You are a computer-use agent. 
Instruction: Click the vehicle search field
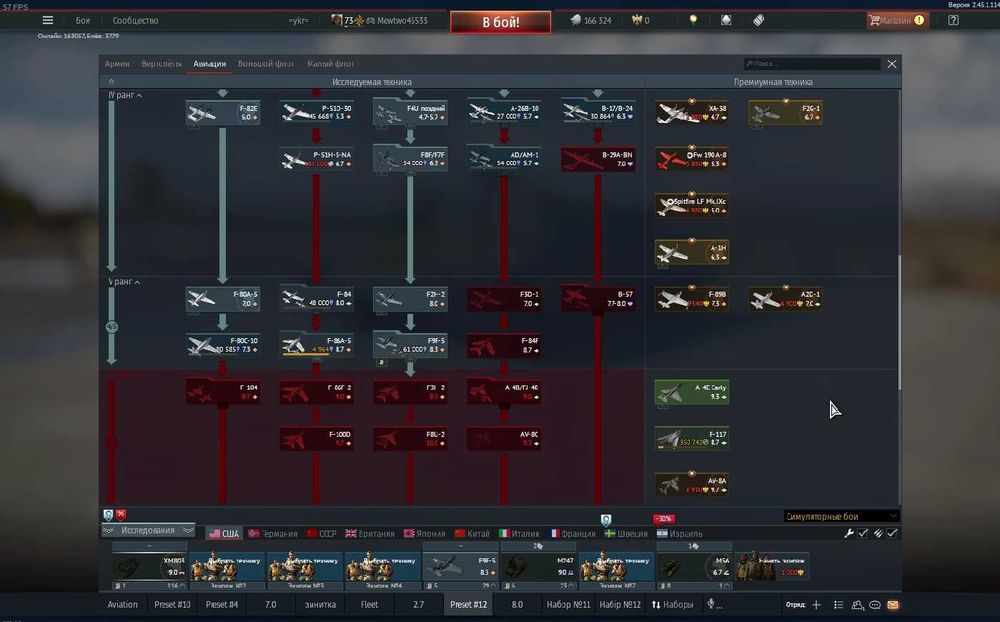[x=812, y=64]
